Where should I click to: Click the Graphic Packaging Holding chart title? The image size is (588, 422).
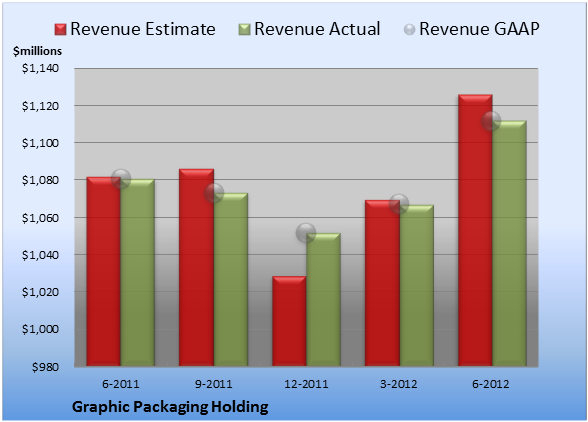(170, 407)
